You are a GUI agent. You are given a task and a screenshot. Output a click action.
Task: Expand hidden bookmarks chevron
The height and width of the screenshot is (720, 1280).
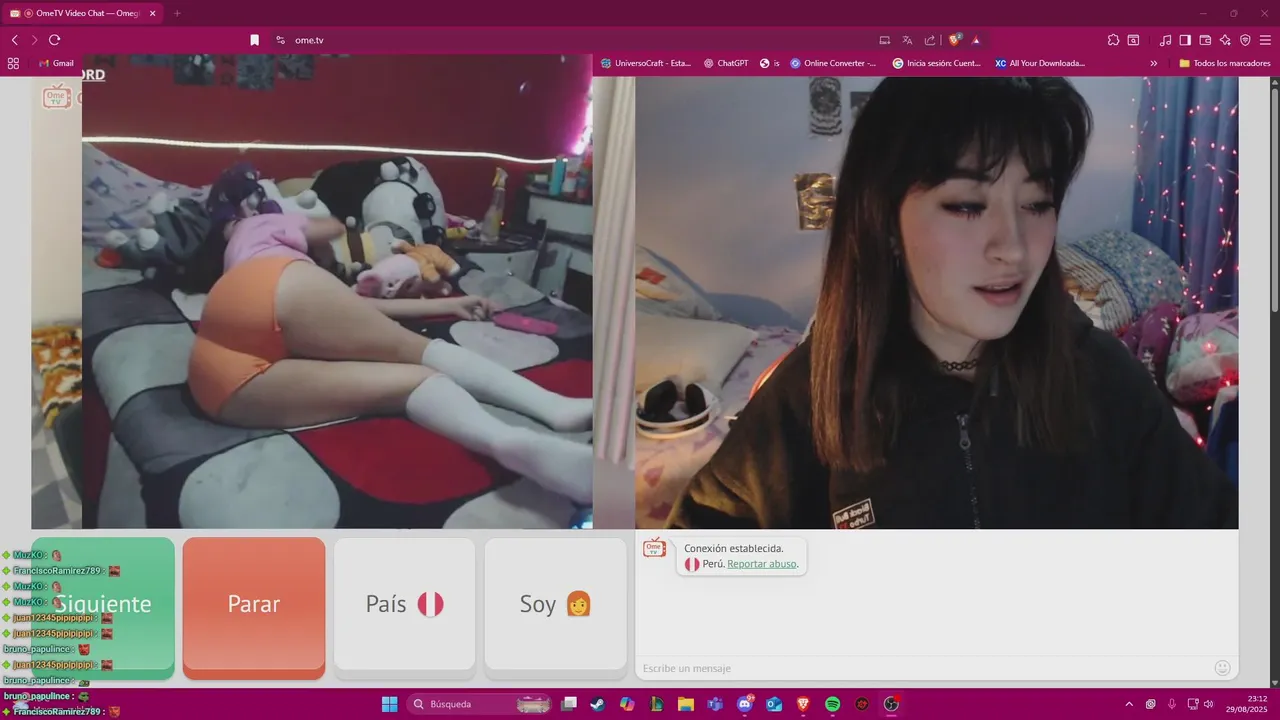(1154, 63)
